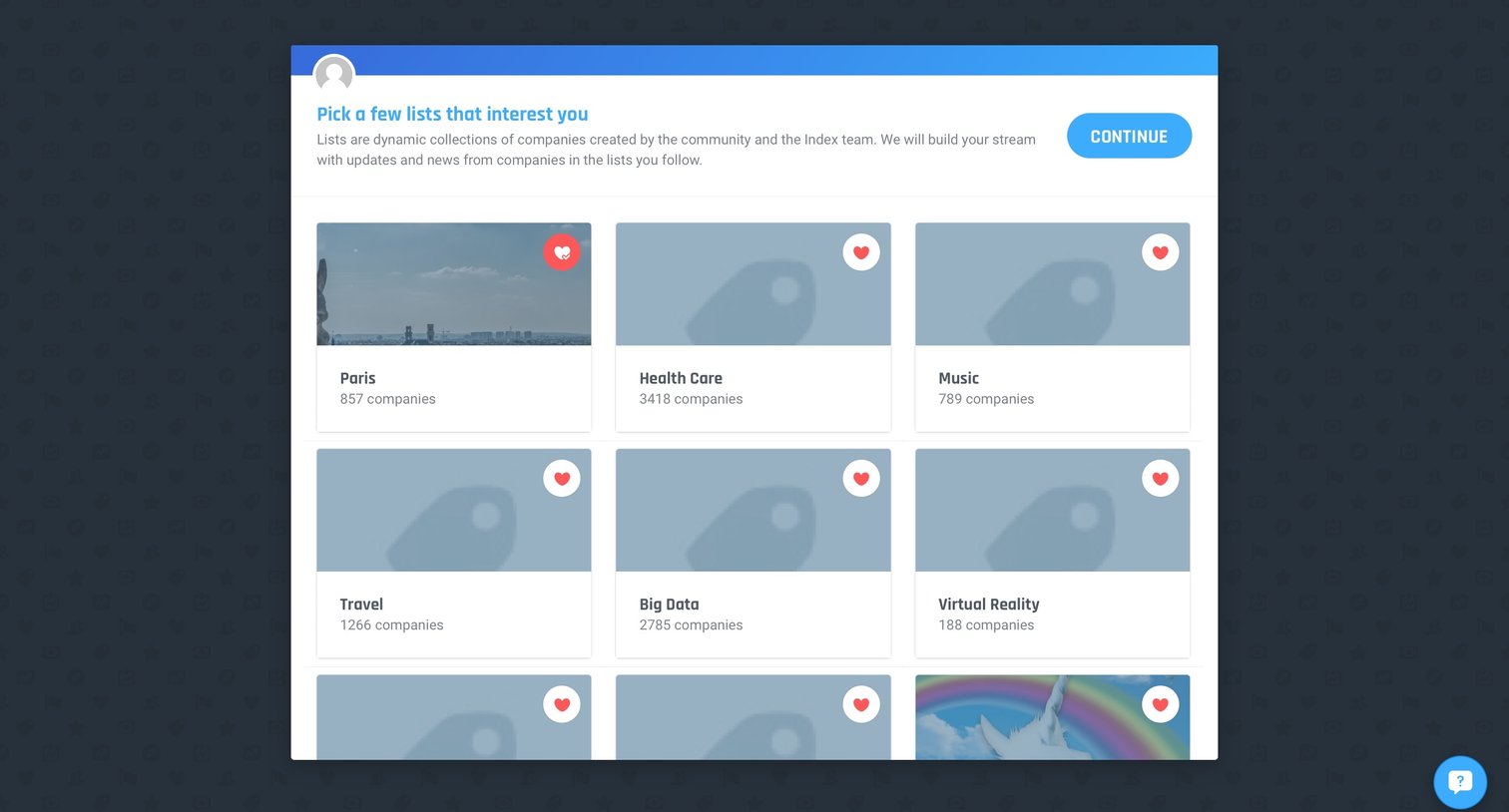1509x812 pixels.
Task: Click the Travel list title
Action: click(x=361, y=605)
